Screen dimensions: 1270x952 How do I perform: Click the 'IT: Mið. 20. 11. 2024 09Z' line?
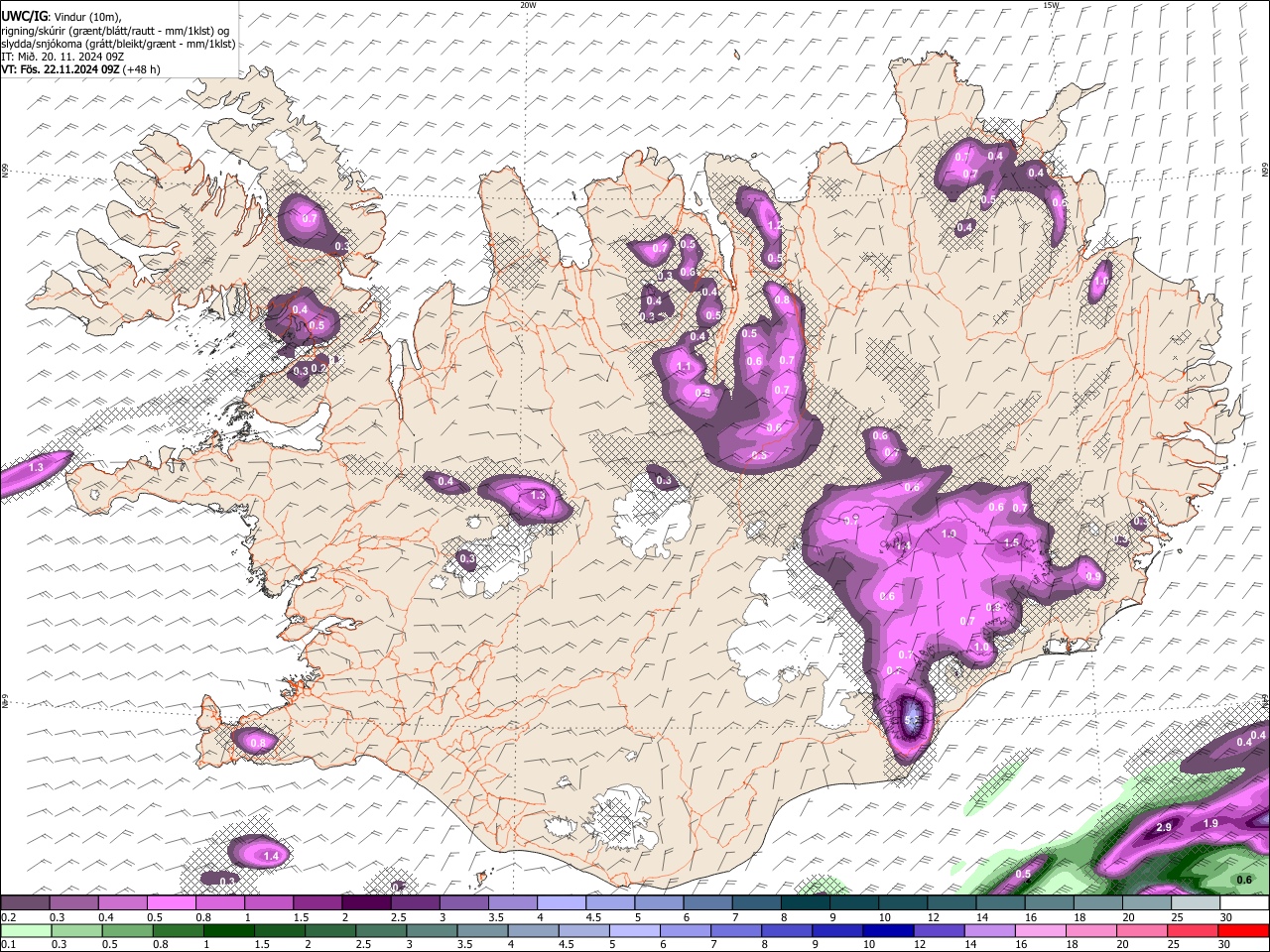(62, 57)
